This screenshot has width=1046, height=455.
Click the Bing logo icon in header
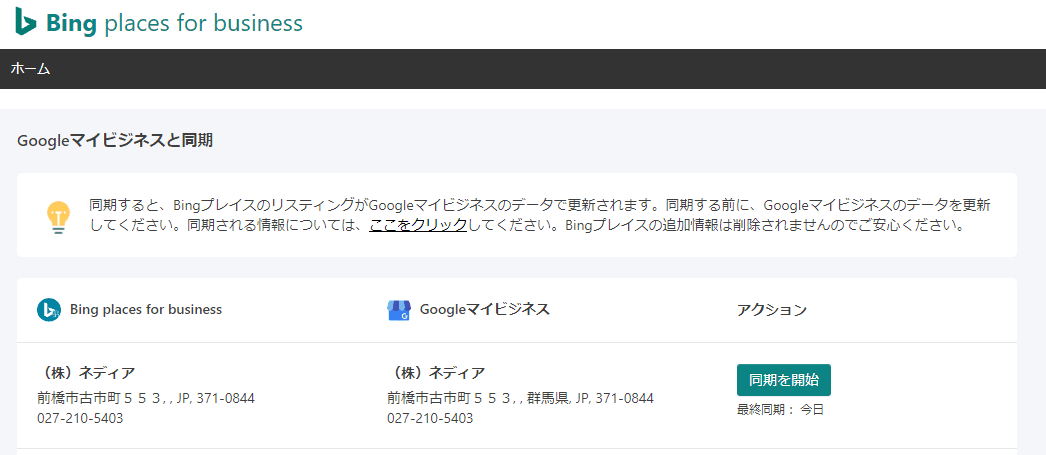(x=25, y=22)
